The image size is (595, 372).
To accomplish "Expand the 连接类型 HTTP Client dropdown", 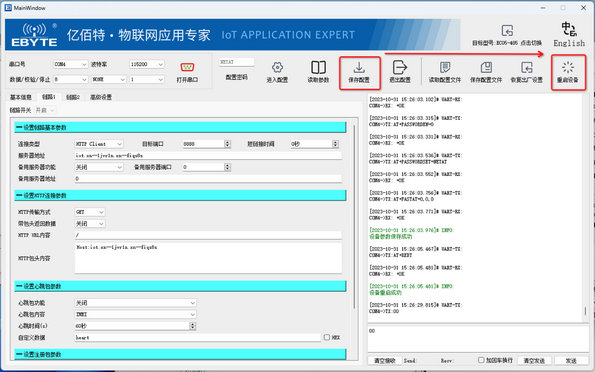I will pyautogui.click(x=99, y=144).
